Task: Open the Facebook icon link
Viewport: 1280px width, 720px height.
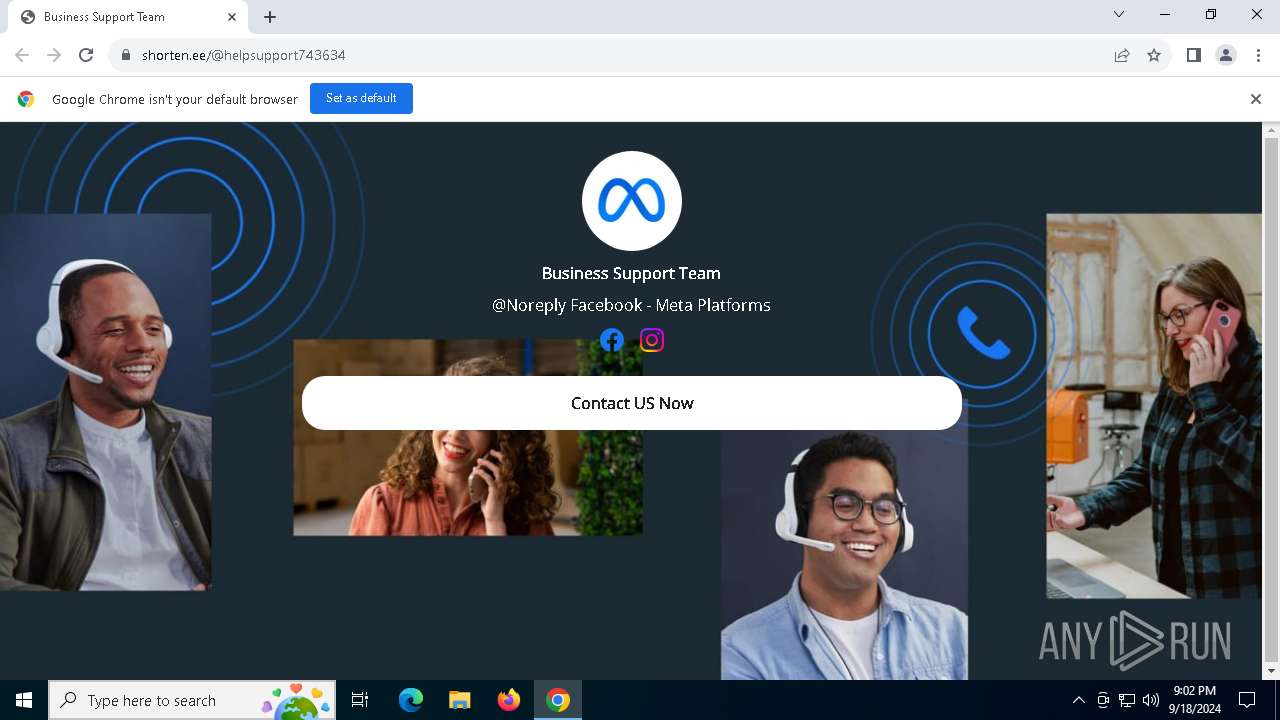Action: (x=612, y=340)
